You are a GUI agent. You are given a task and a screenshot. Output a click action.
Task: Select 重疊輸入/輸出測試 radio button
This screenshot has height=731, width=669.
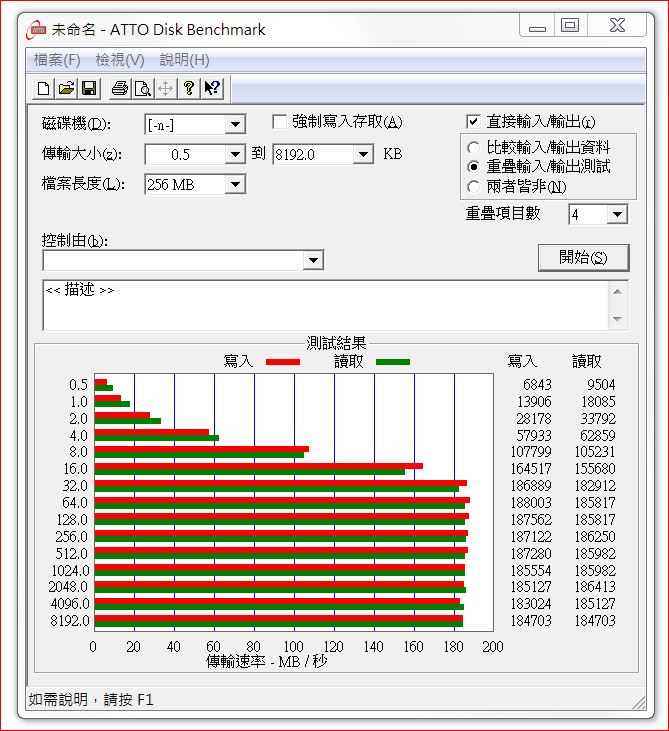click(473, 166)
